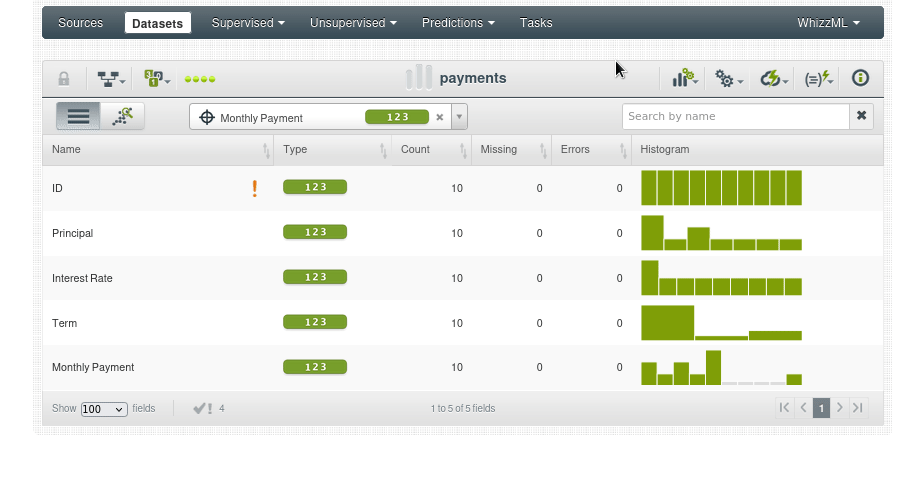Show dataset info panel

pyautogui.click(x=860, y=79)
